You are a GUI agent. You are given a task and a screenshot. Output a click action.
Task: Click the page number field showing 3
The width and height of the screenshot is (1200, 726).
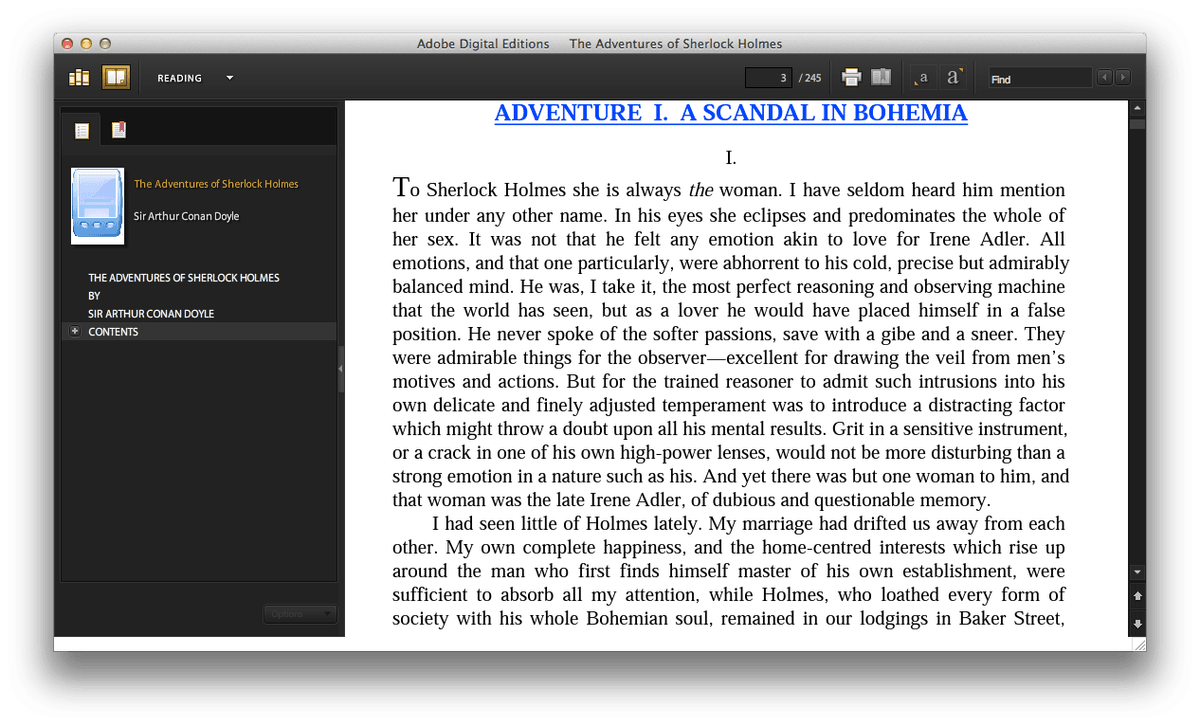click(768, 76)
